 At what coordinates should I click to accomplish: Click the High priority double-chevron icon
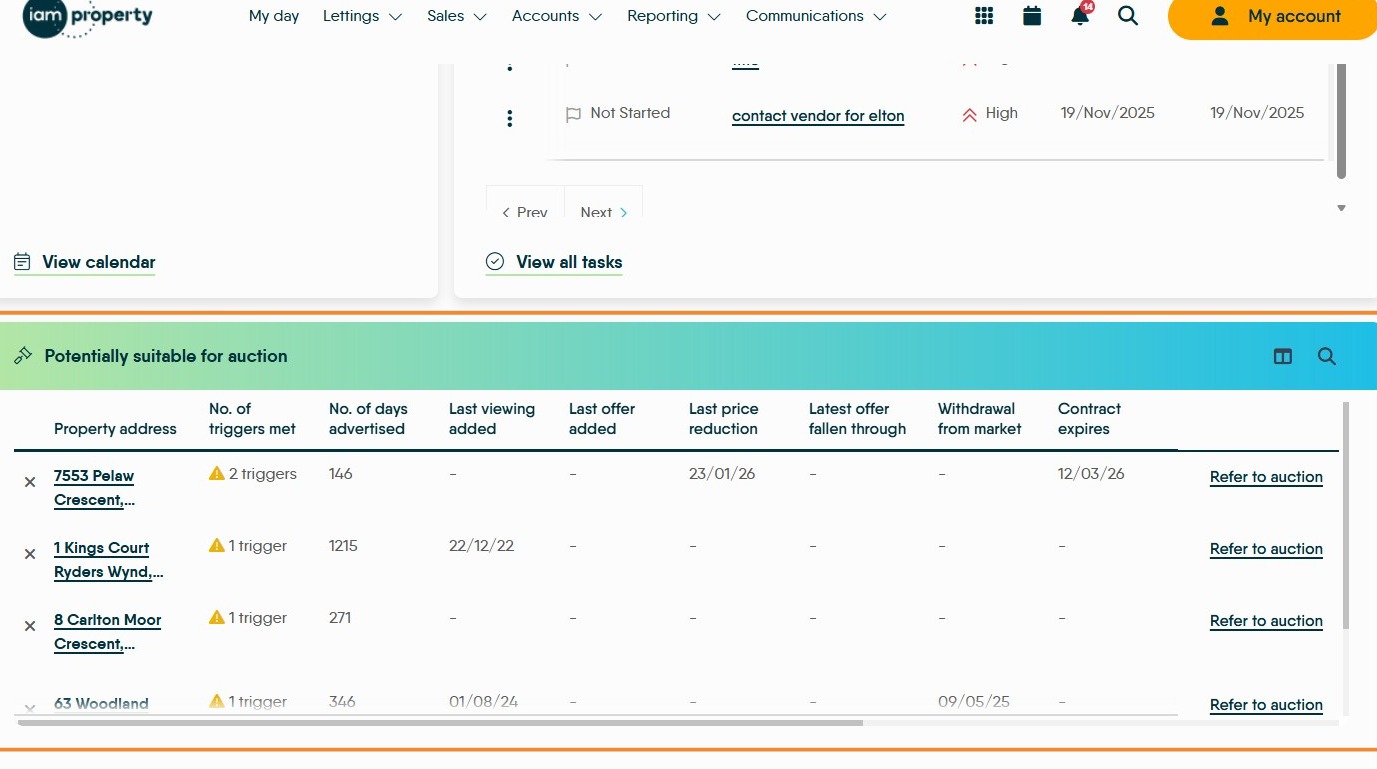pos(969,115)
